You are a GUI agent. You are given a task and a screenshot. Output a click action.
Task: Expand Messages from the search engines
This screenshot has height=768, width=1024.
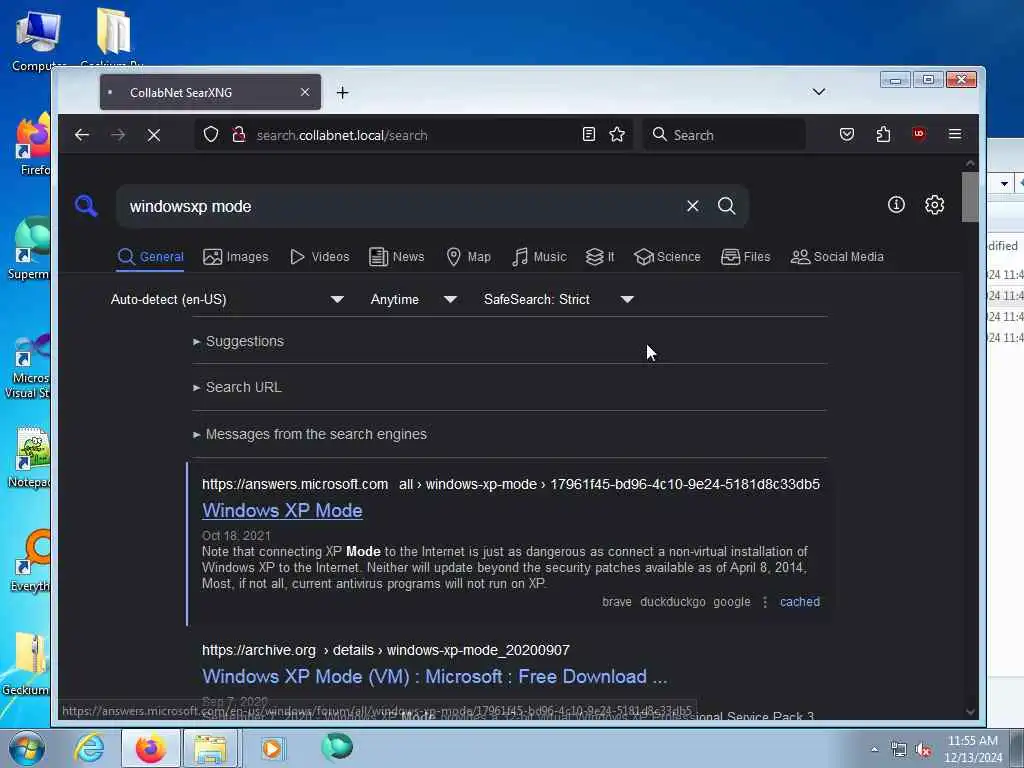click(x=310, y=434)
